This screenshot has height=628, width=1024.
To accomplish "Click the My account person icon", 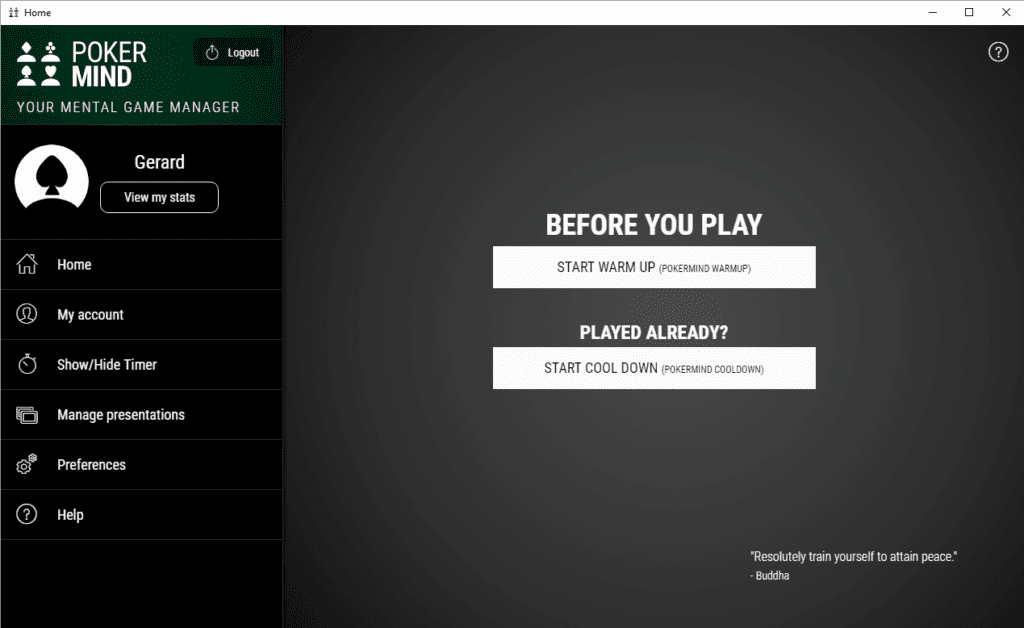I will tap(27, 314).
